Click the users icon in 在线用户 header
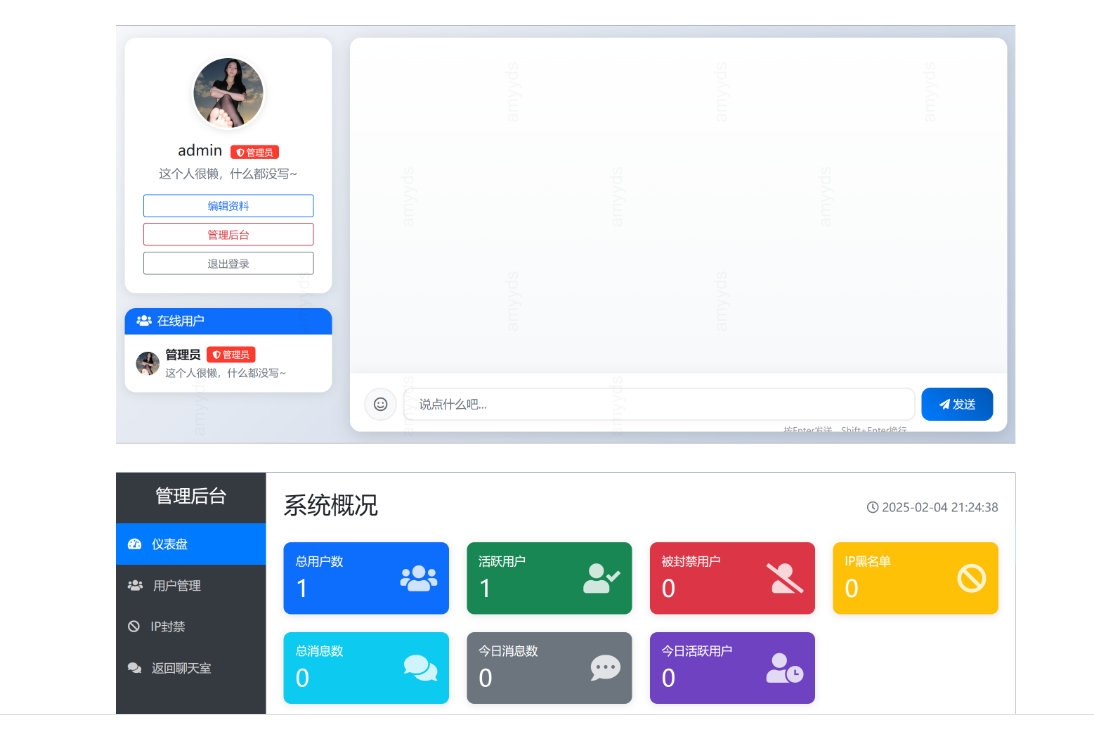The height and width of the screenshot is (731, 1094). pos(144,321)
